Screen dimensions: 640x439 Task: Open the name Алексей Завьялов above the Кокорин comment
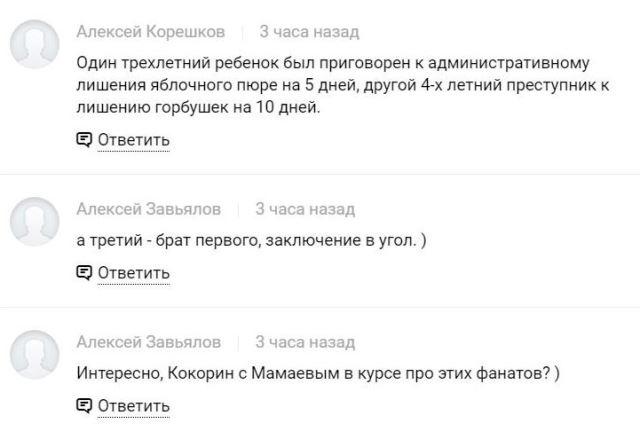pos(149,342)
